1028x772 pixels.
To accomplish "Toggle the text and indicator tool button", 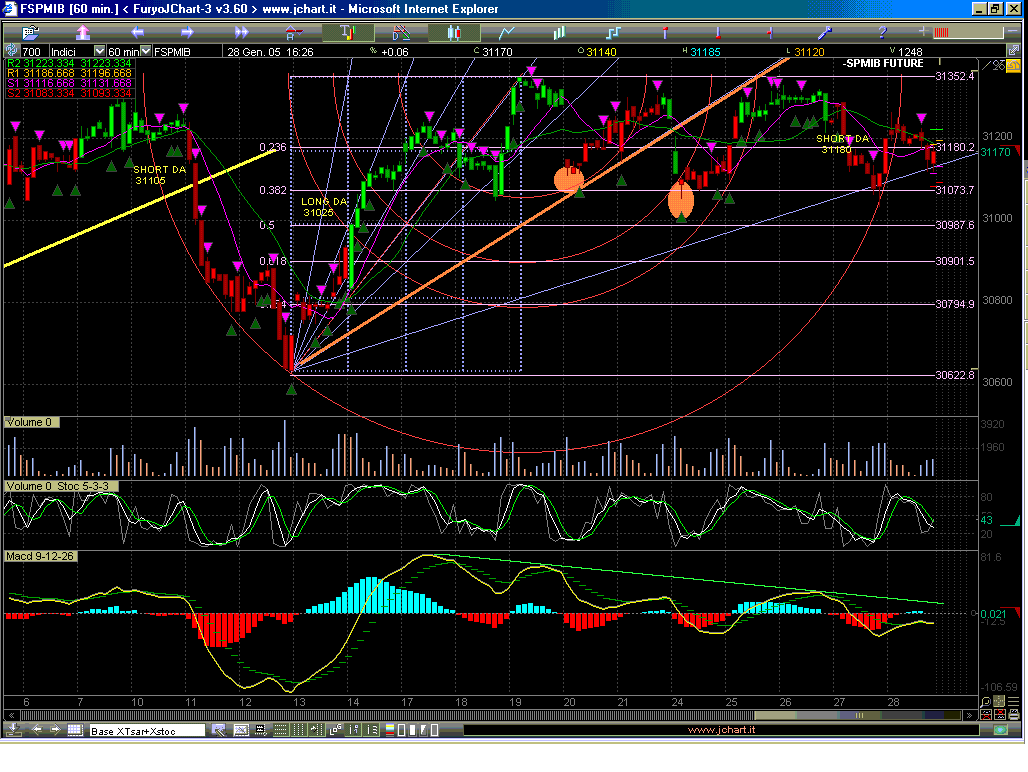I will point(345,33).
